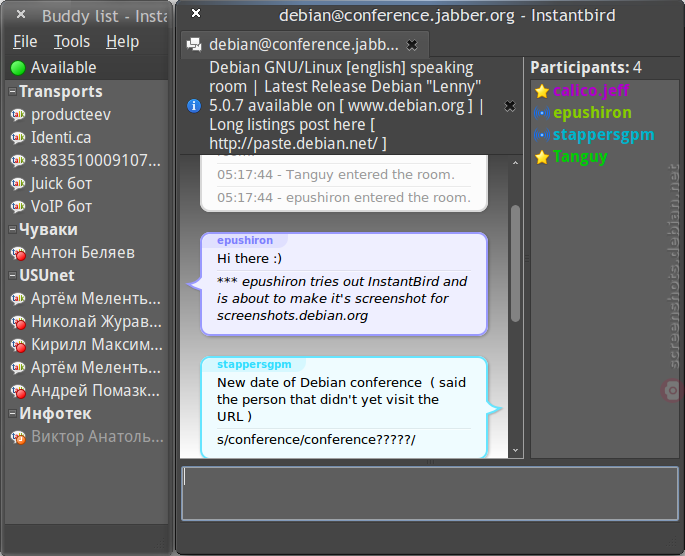The height and width of the screenshot is (556, 685).
Task: Click the producteev contact talk icon
Action: tap(18, 115)
